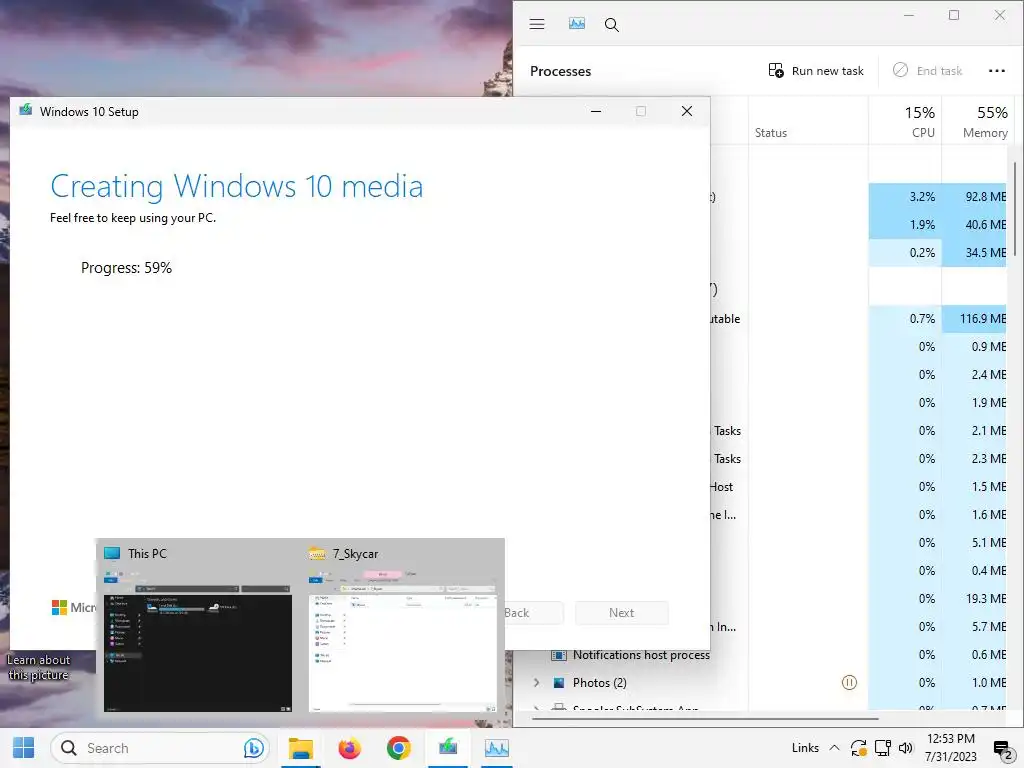Click the Photos app icon in list

pos(559,682)
